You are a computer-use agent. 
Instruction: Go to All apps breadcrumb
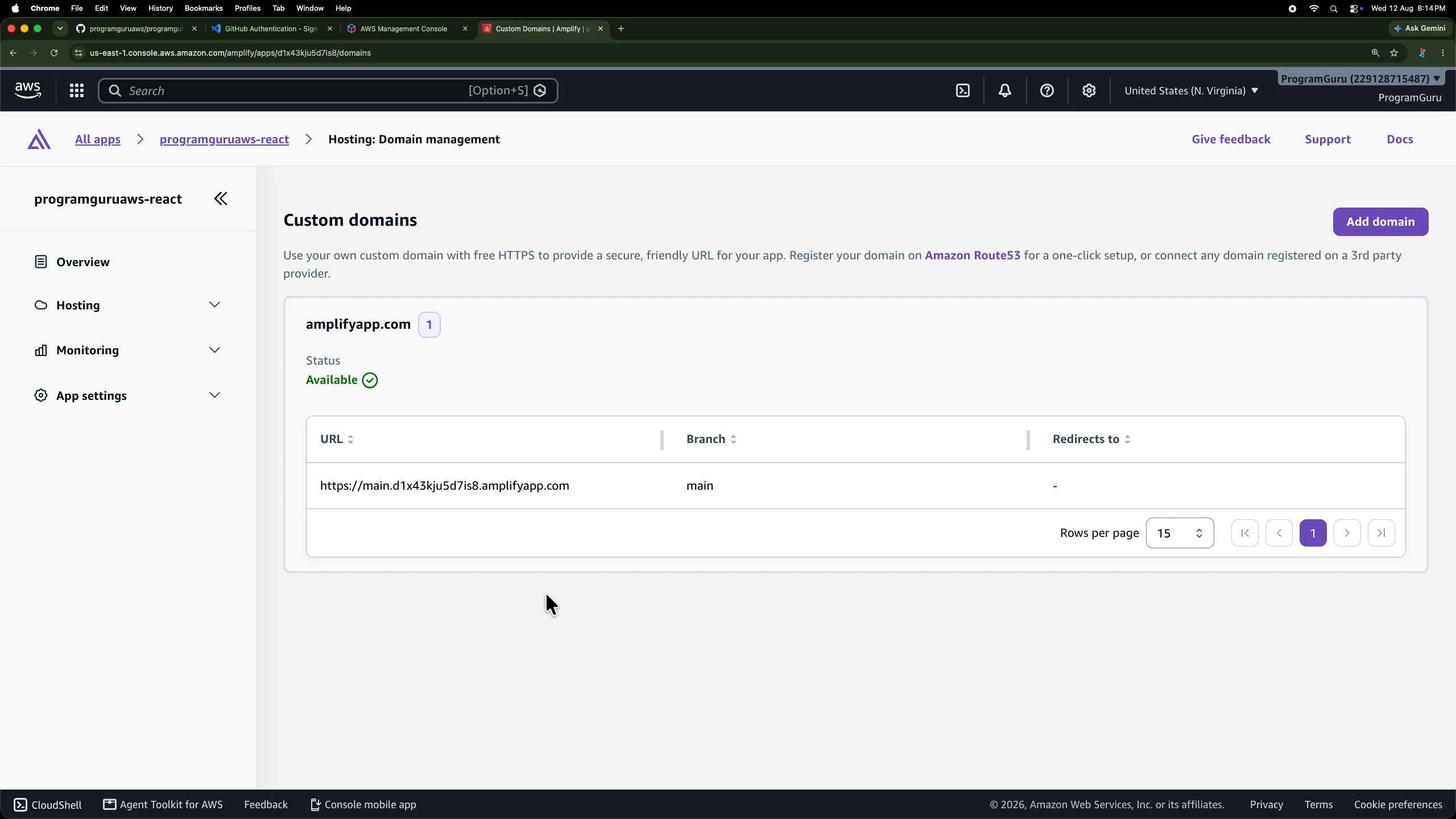[x=98, y=139]
